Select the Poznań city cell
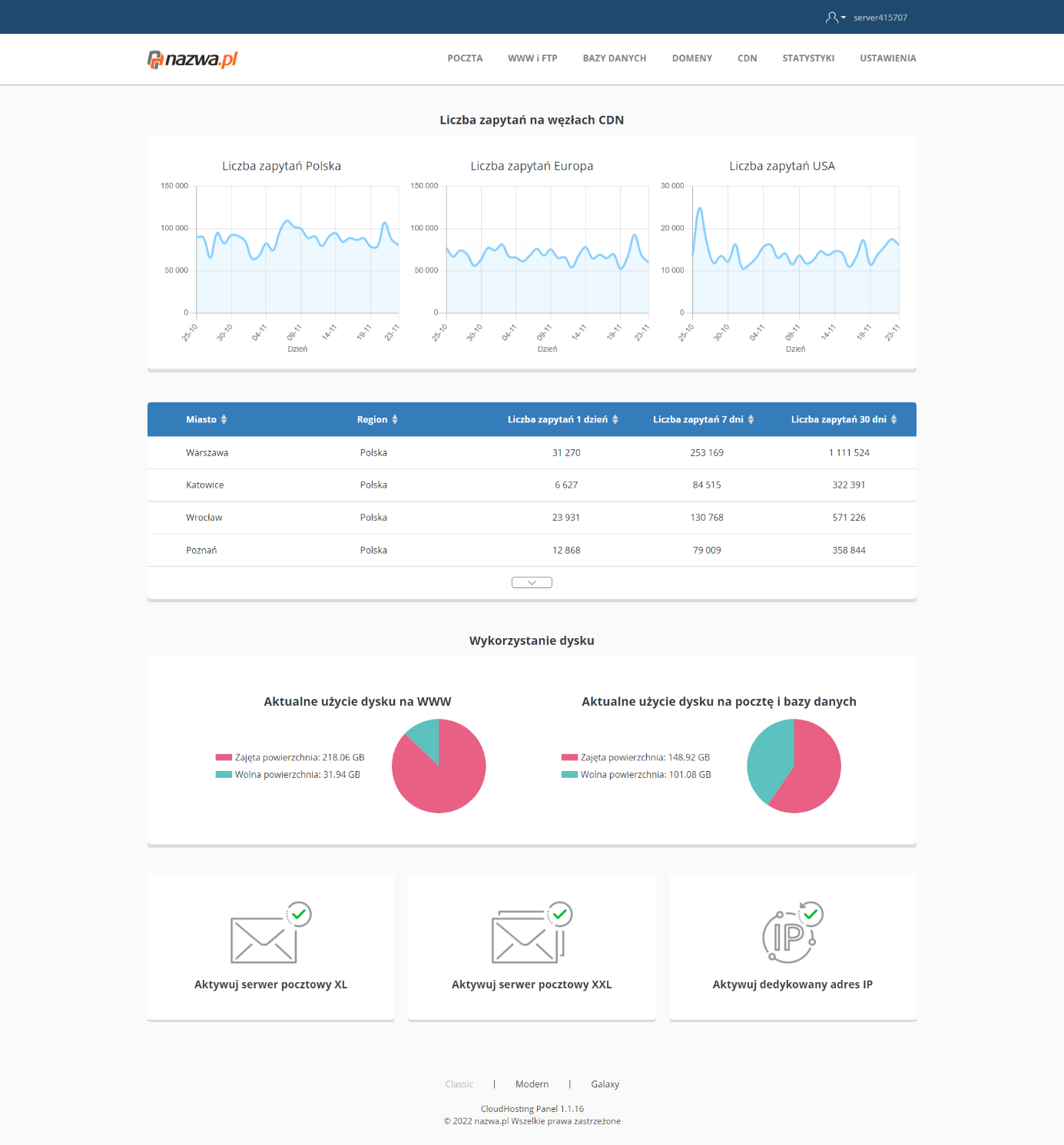The image size is (1064, 1145). pyautogui.click(x=201, y=550)
